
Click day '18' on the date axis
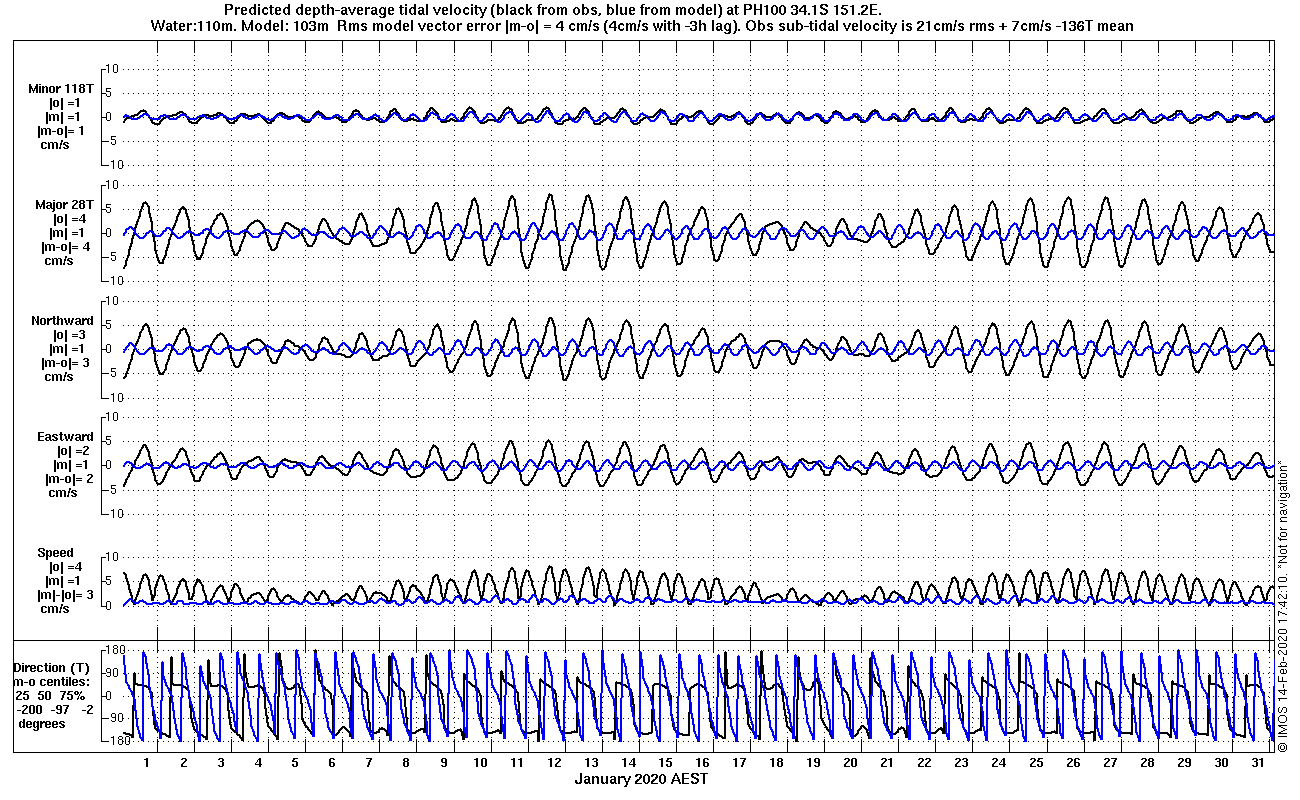(776, 762)
